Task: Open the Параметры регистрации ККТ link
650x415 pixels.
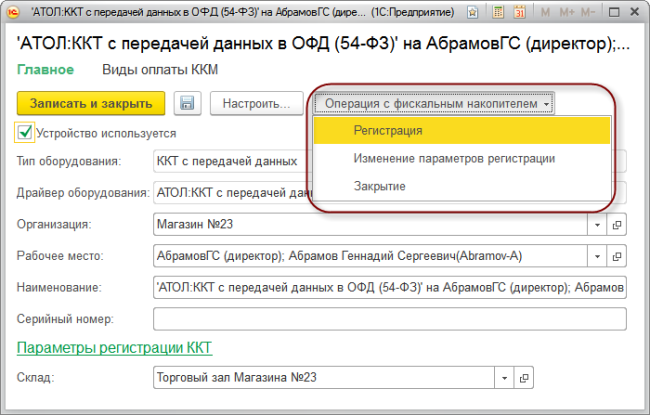Action: point(114,347)
